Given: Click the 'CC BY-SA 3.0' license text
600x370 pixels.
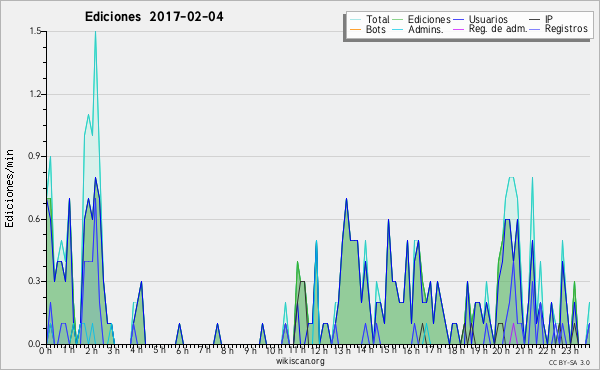Looking at the screenshot, I should [569, 362].
